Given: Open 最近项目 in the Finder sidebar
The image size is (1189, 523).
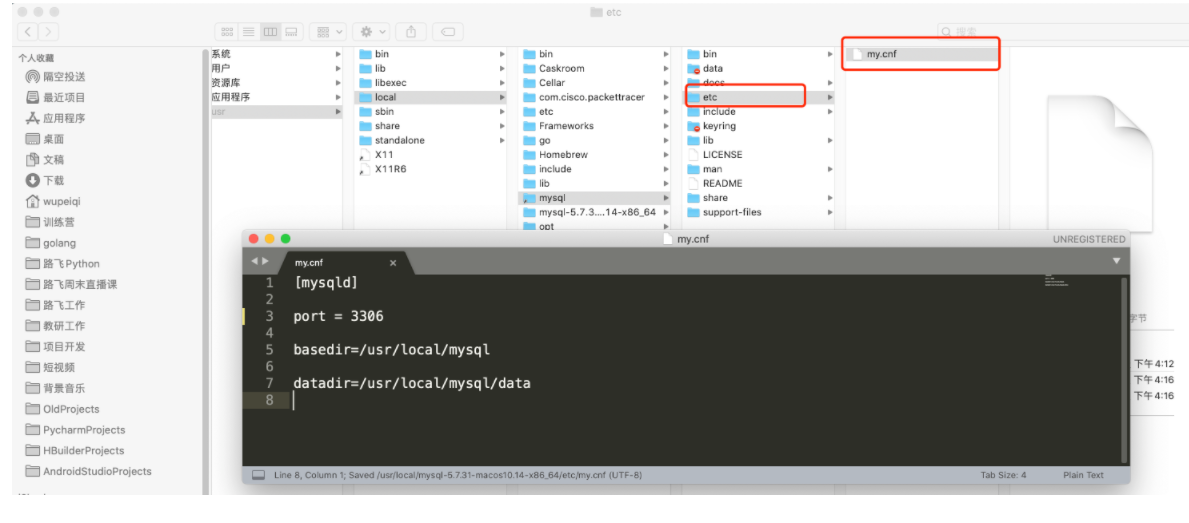Looking at the screenshot, I should point(55,97).
